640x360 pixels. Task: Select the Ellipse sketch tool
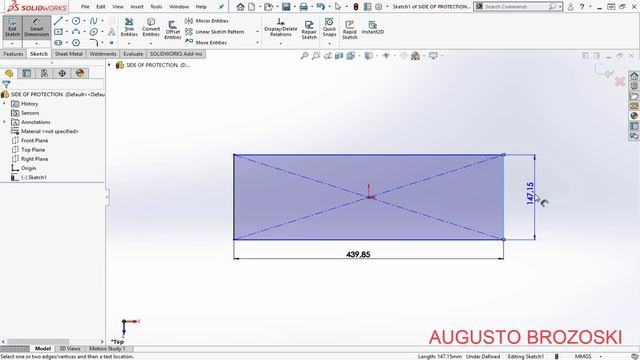pos(93,32)
